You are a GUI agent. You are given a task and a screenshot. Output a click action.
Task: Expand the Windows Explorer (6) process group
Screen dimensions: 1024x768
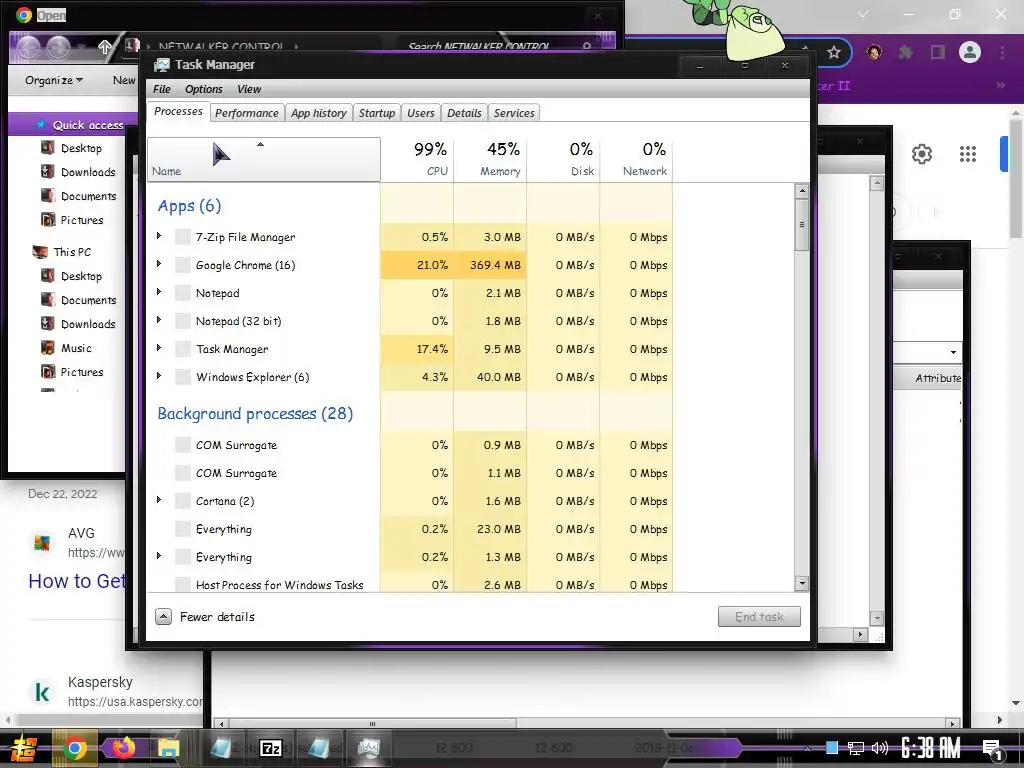(159, 376)
